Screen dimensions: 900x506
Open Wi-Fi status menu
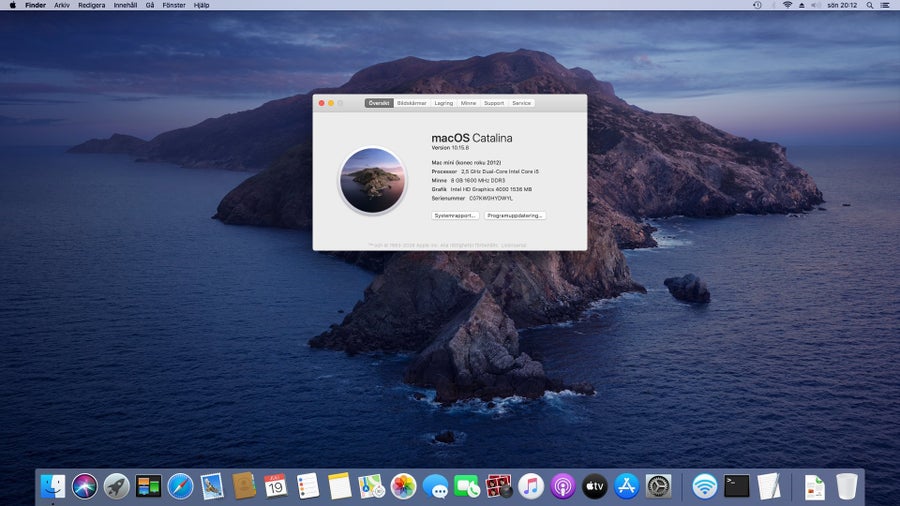(788, 5)
